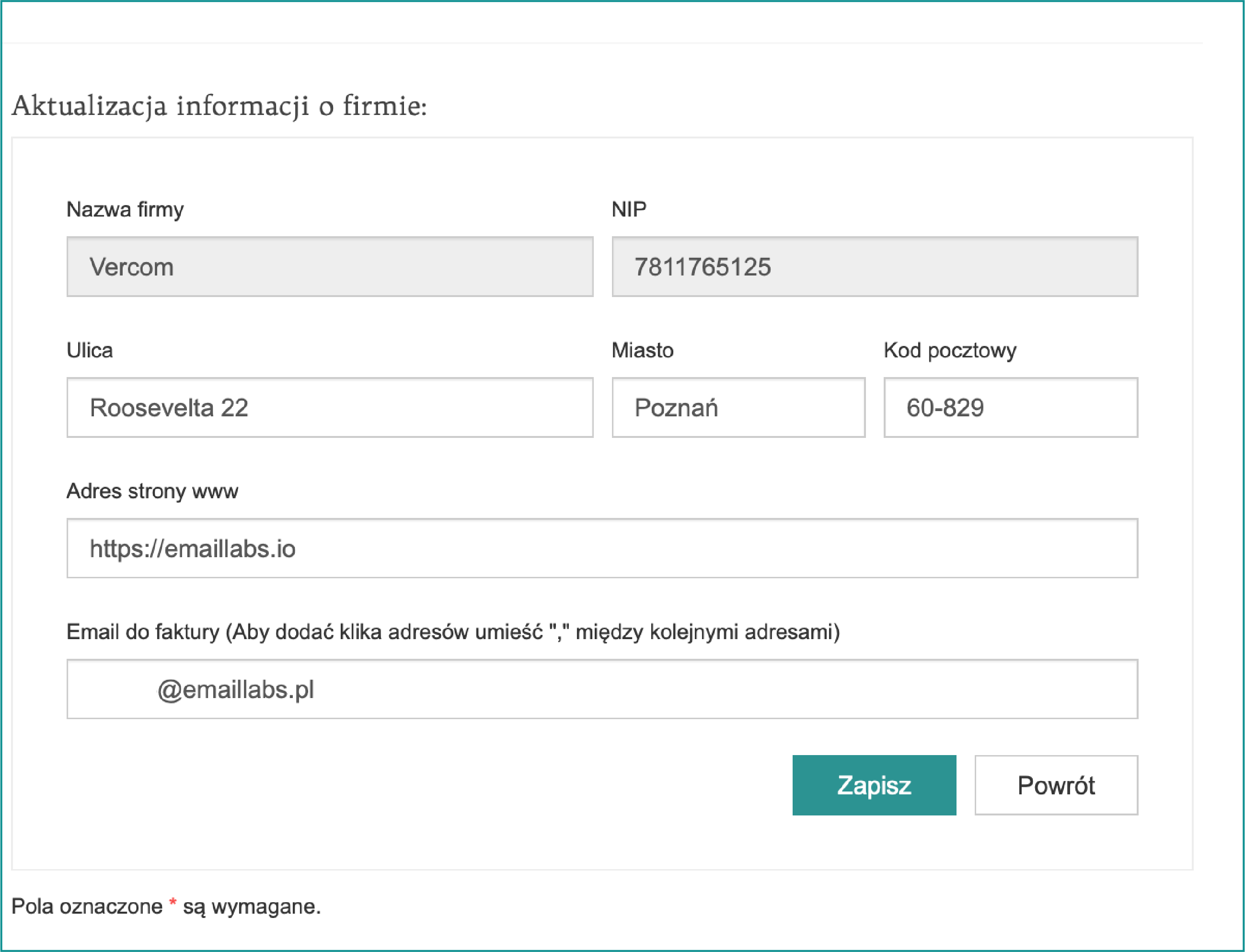The image size is (1245, 952).
Task: Click the 'NIP' label text
Action: pos(628,210)
